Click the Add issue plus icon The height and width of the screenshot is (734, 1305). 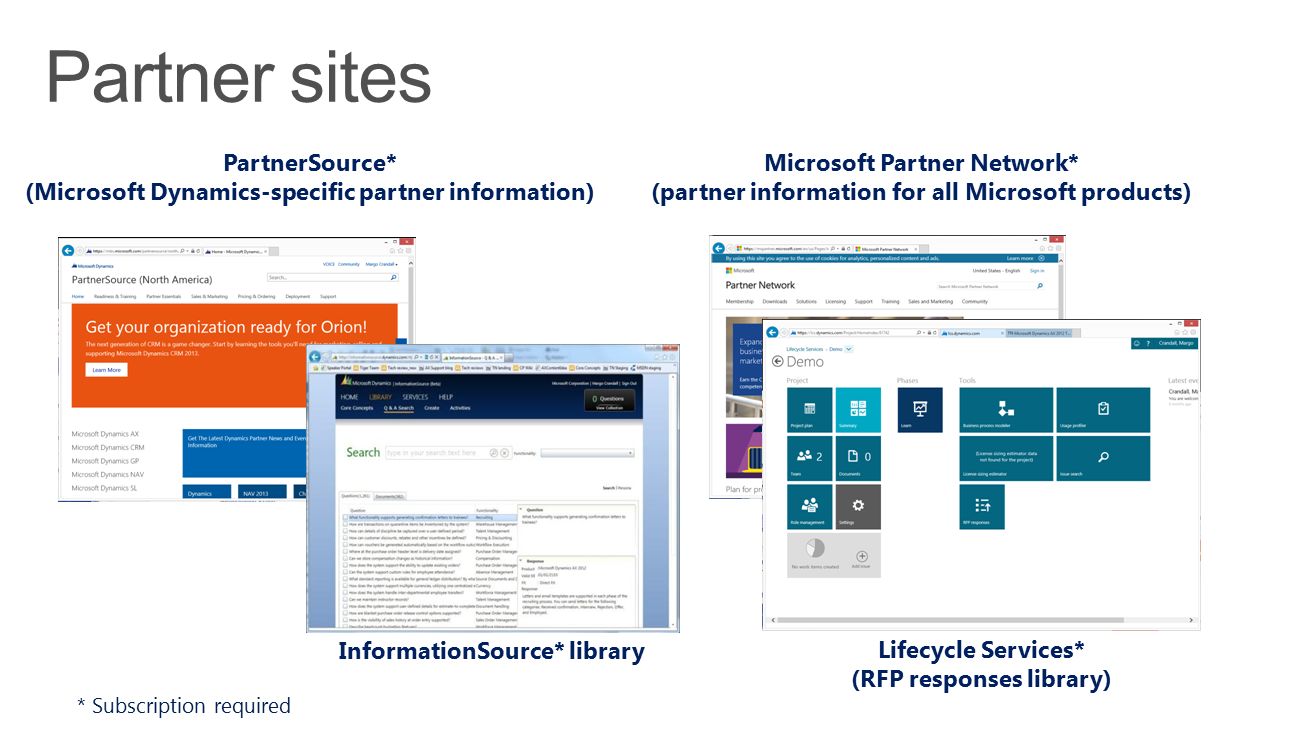pyautogui.click(x=862, y=556)
